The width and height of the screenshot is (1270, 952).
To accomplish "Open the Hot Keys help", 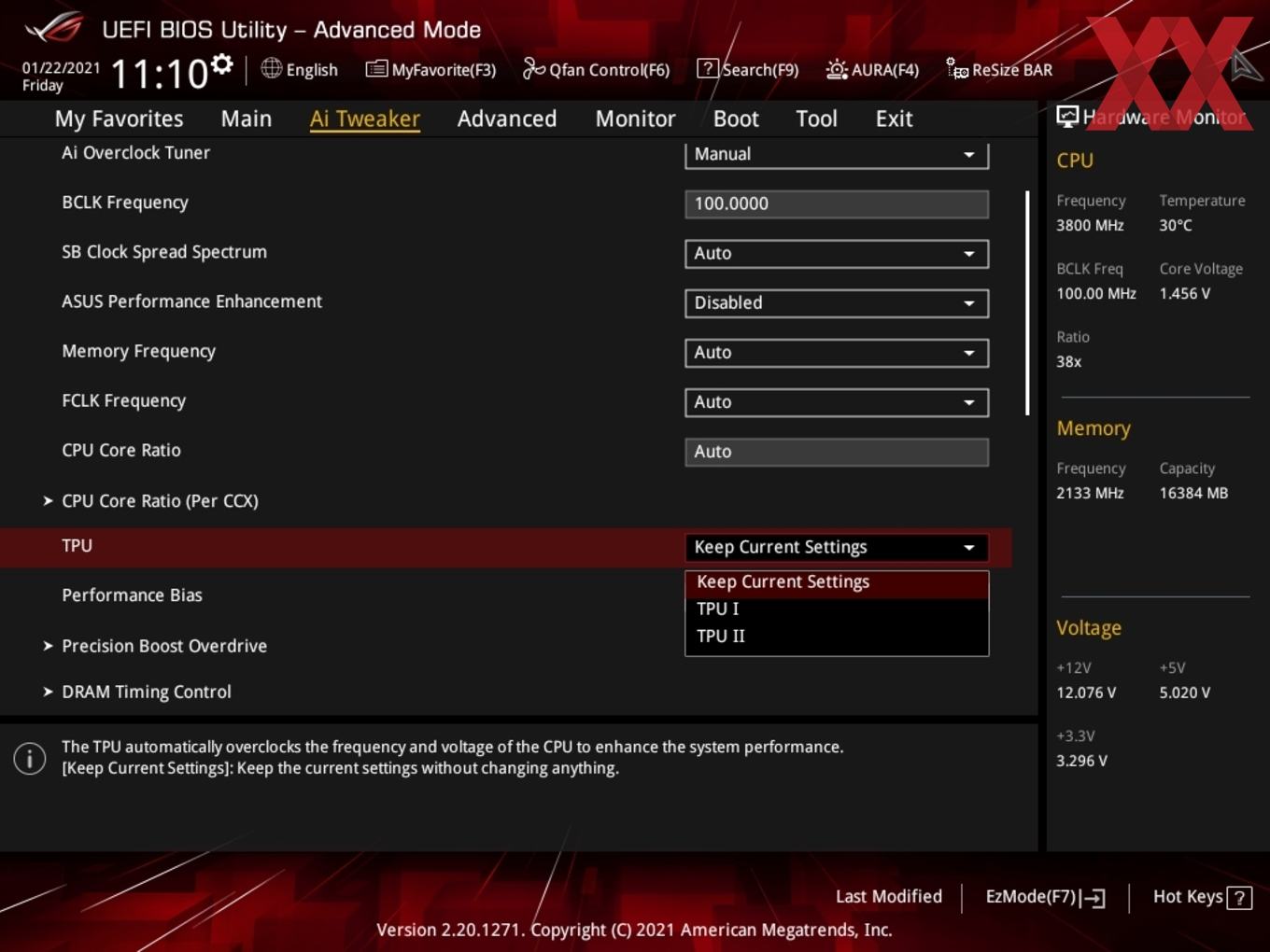I will click(x=1202, y=897).
